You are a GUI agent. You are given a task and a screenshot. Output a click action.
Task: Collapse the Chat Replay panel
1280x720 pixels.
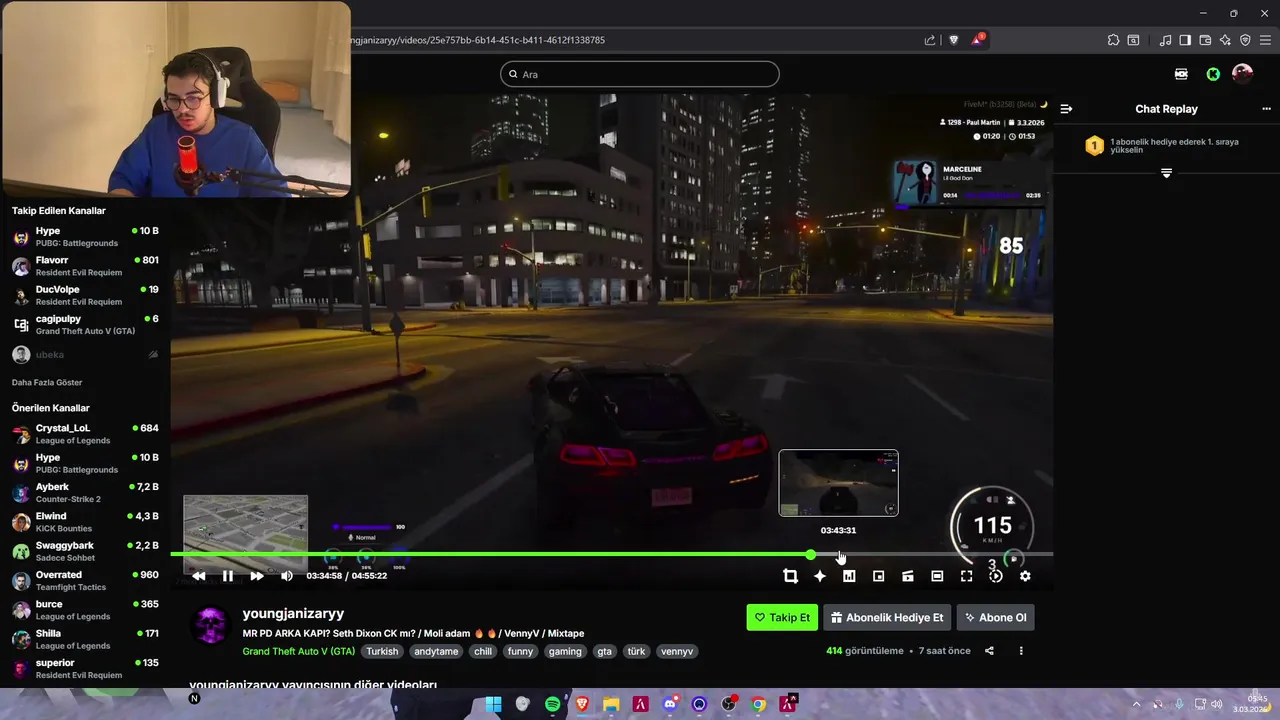tap(1066, 109)
